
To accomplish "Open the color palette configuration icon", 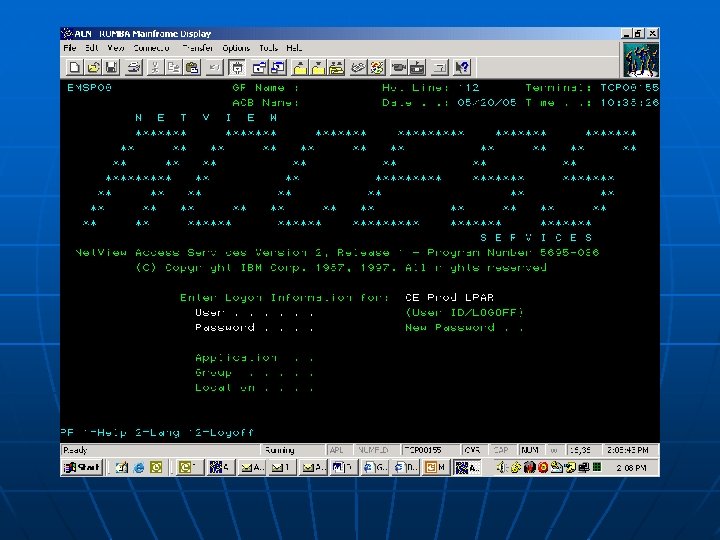I will tap(377, 68).
